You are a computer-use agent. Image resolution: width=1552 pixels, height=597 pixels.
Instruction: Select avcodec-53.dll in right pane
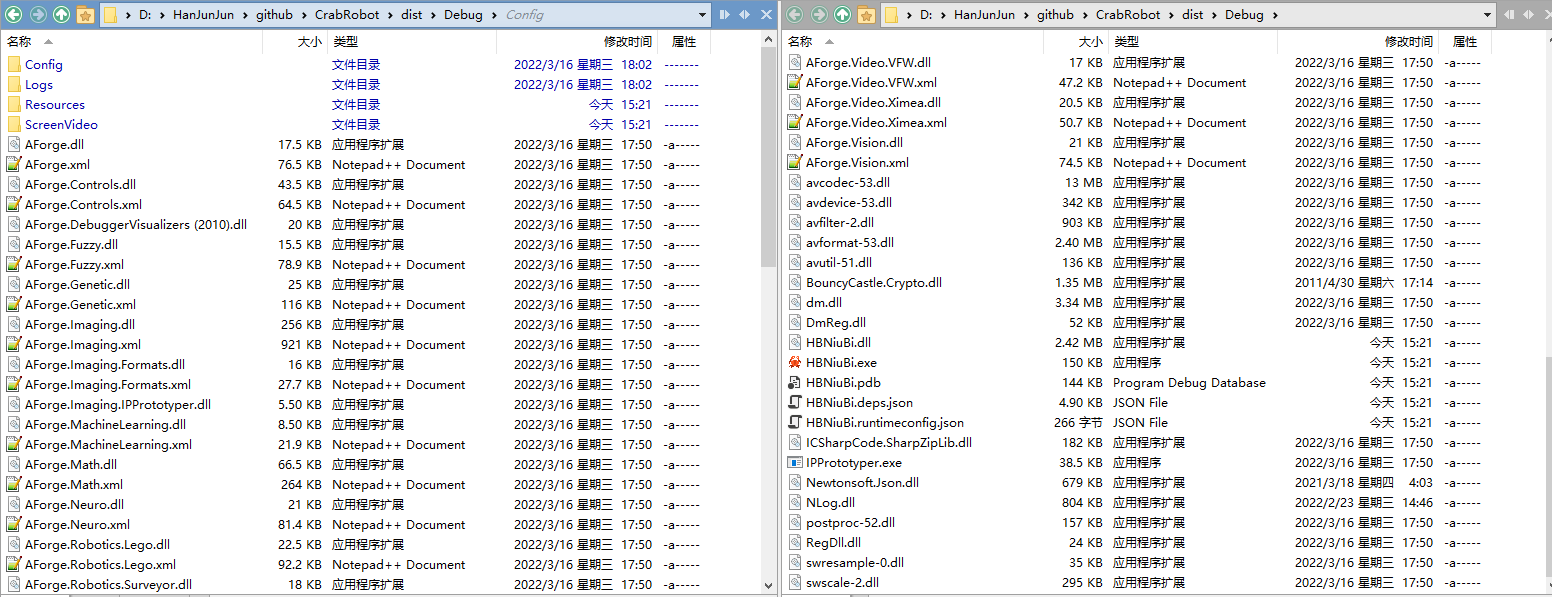[848, 182]
